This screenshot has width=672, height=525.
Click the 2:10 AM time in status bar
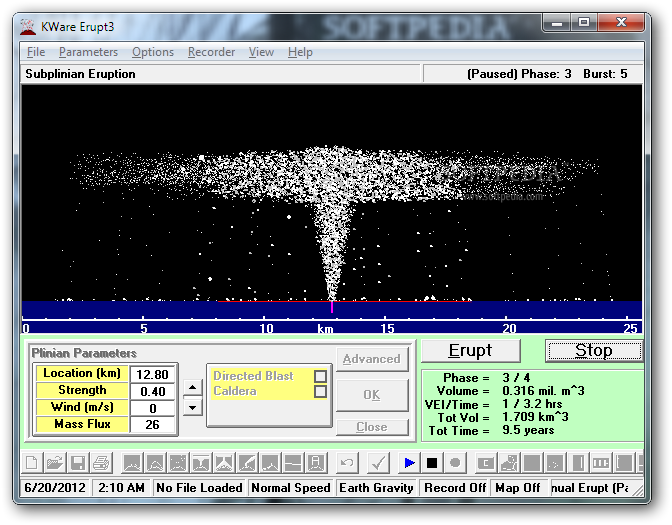[121, 488]
